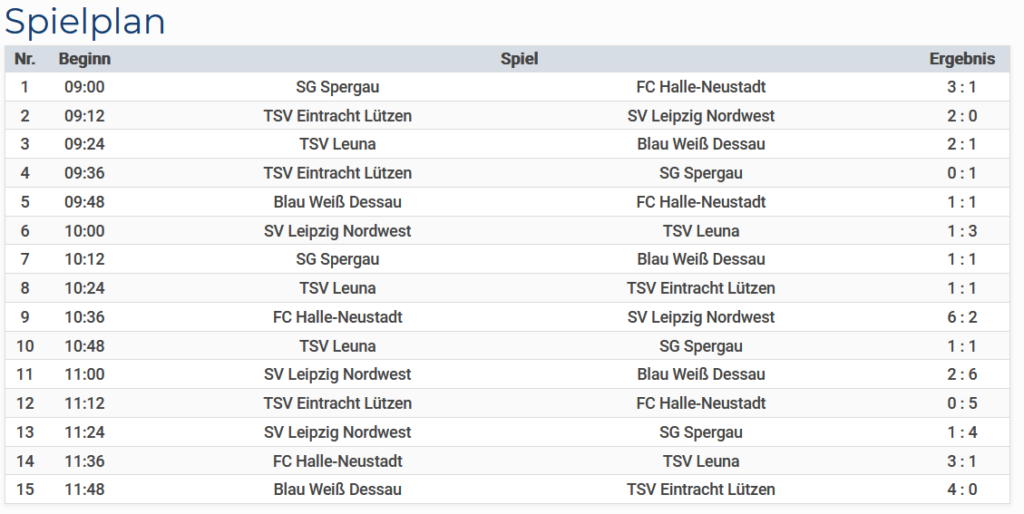Click the 0 : 5 result cell
Screen dimensions: 1024x514
pyautogui.click(x=962, y=403)
